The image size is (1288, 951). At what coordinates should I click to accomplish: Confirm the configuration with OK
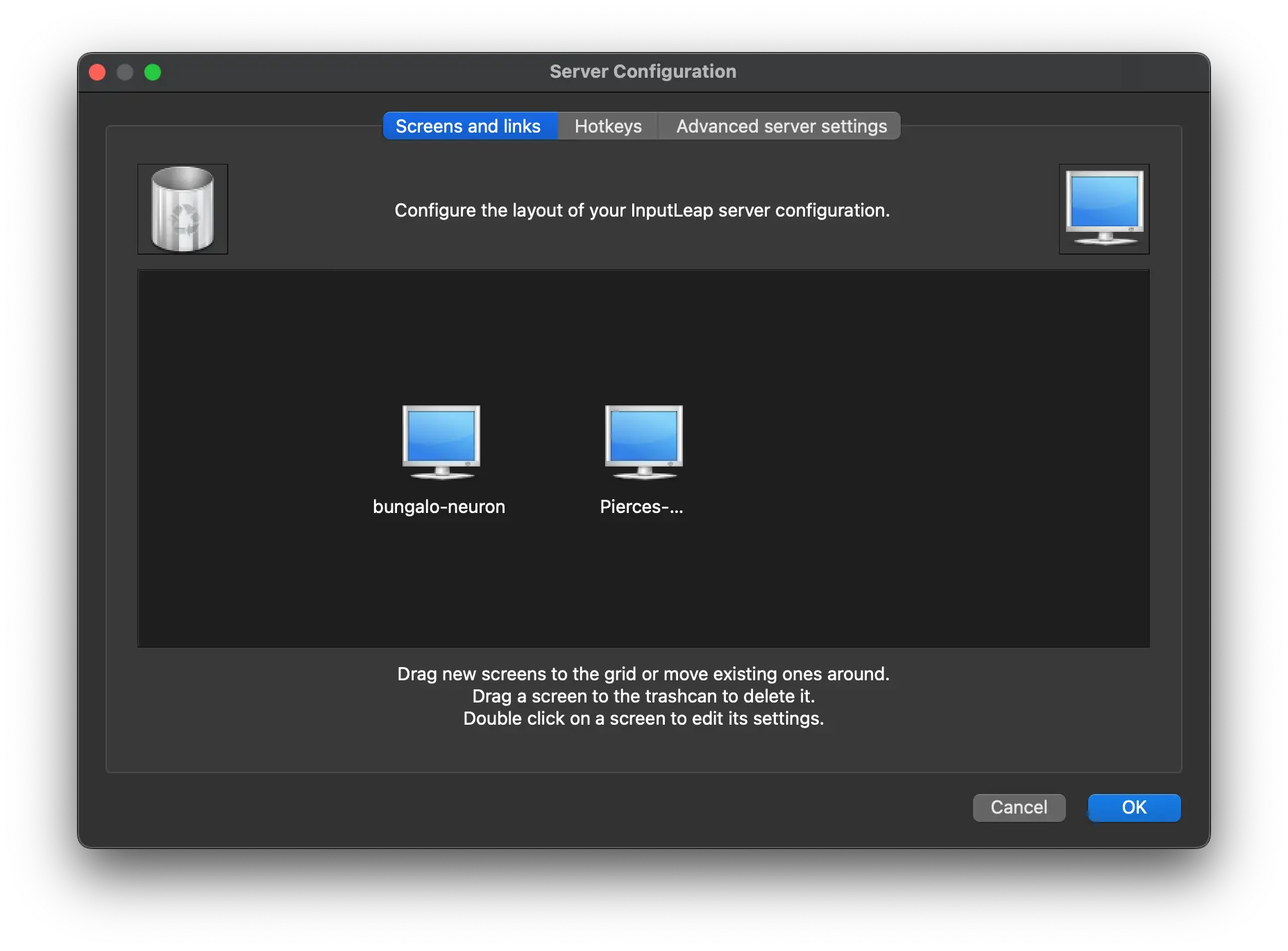[1133, 807]
